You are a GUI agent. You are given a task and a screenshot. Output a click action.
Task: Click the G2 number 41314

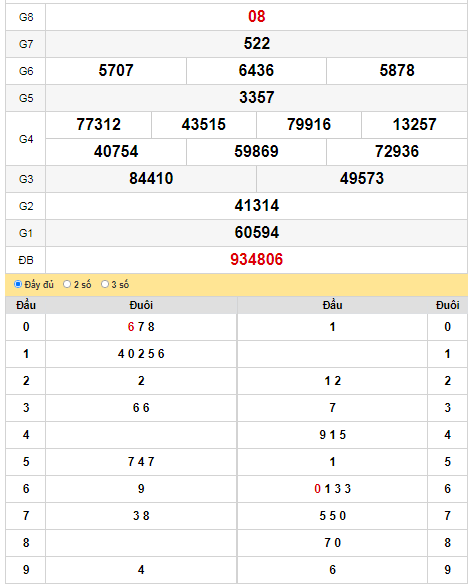[257, 206]
